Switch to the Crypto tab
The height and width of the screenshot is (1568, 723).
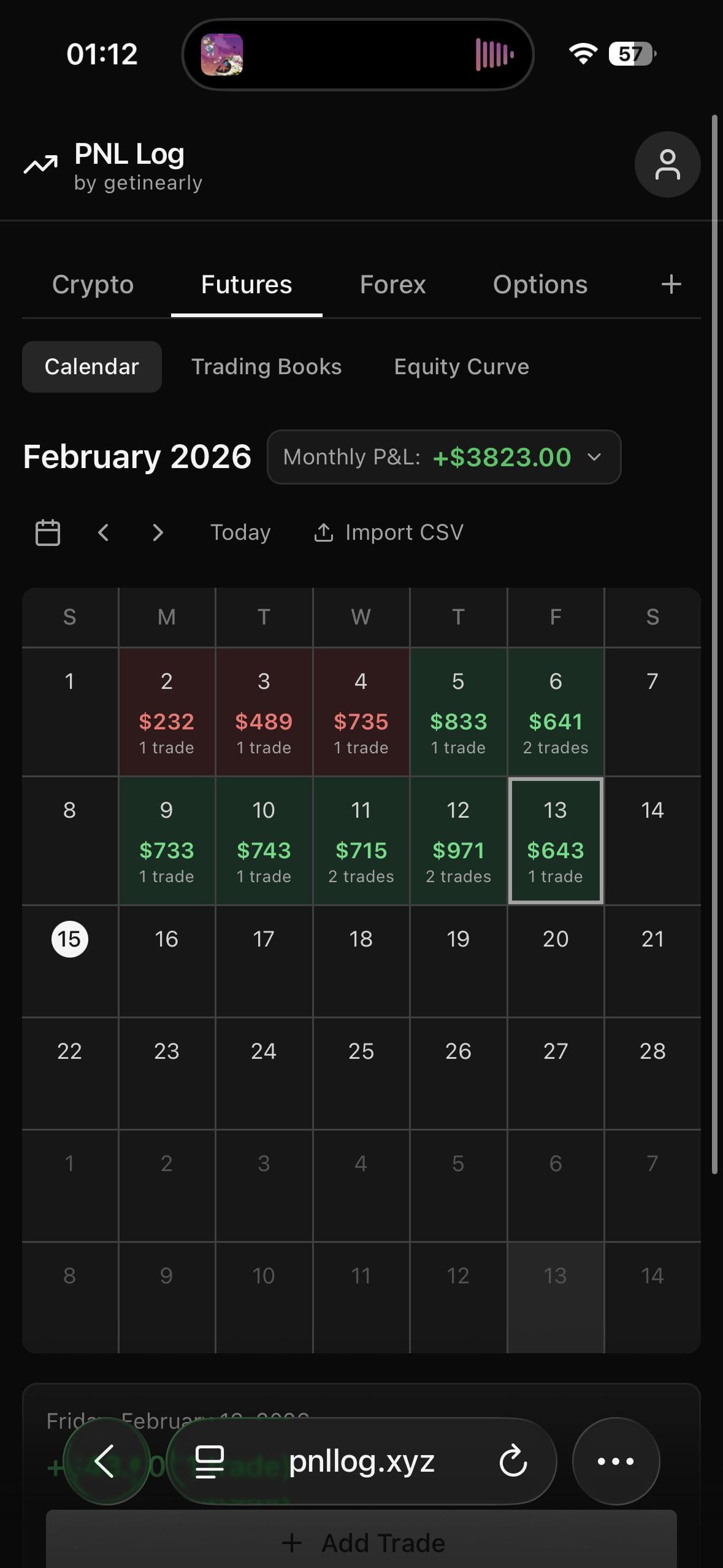coord(93,285)
